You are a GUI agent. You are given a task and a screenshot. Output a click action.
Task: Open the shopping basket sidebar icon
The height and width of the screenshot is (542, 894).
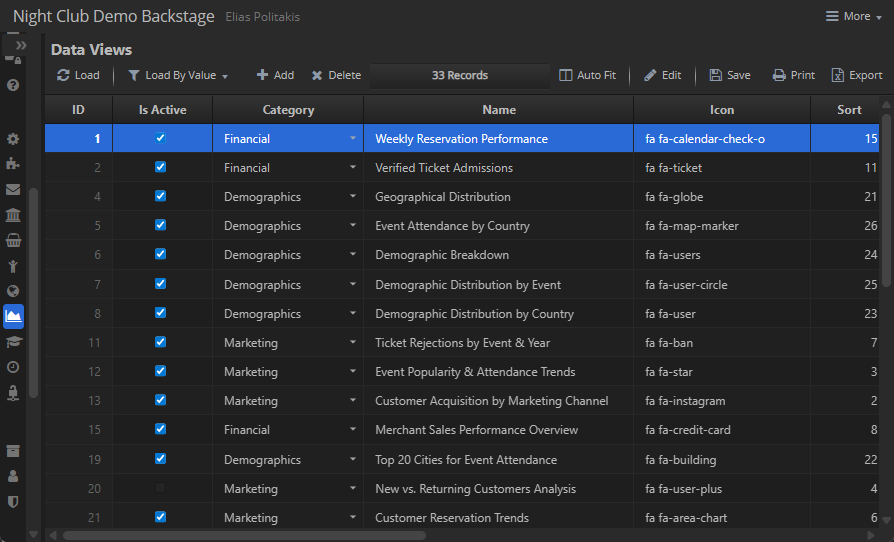[x=13, y=240]
